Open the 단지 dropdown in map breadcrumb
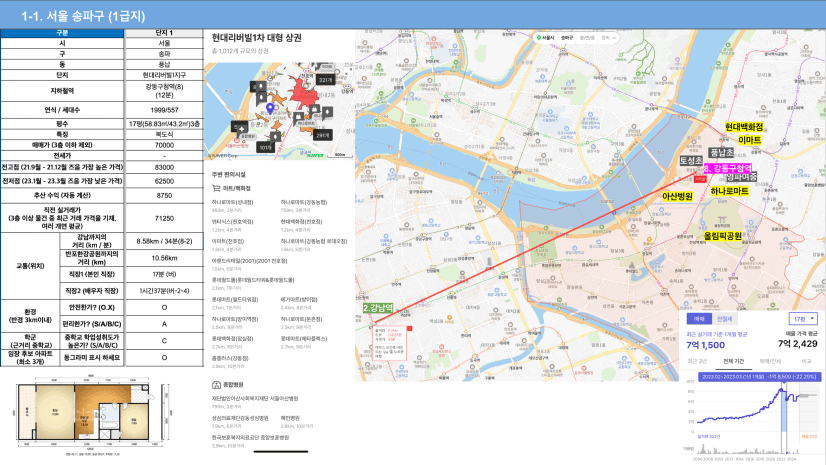 [x=608, y=38]
